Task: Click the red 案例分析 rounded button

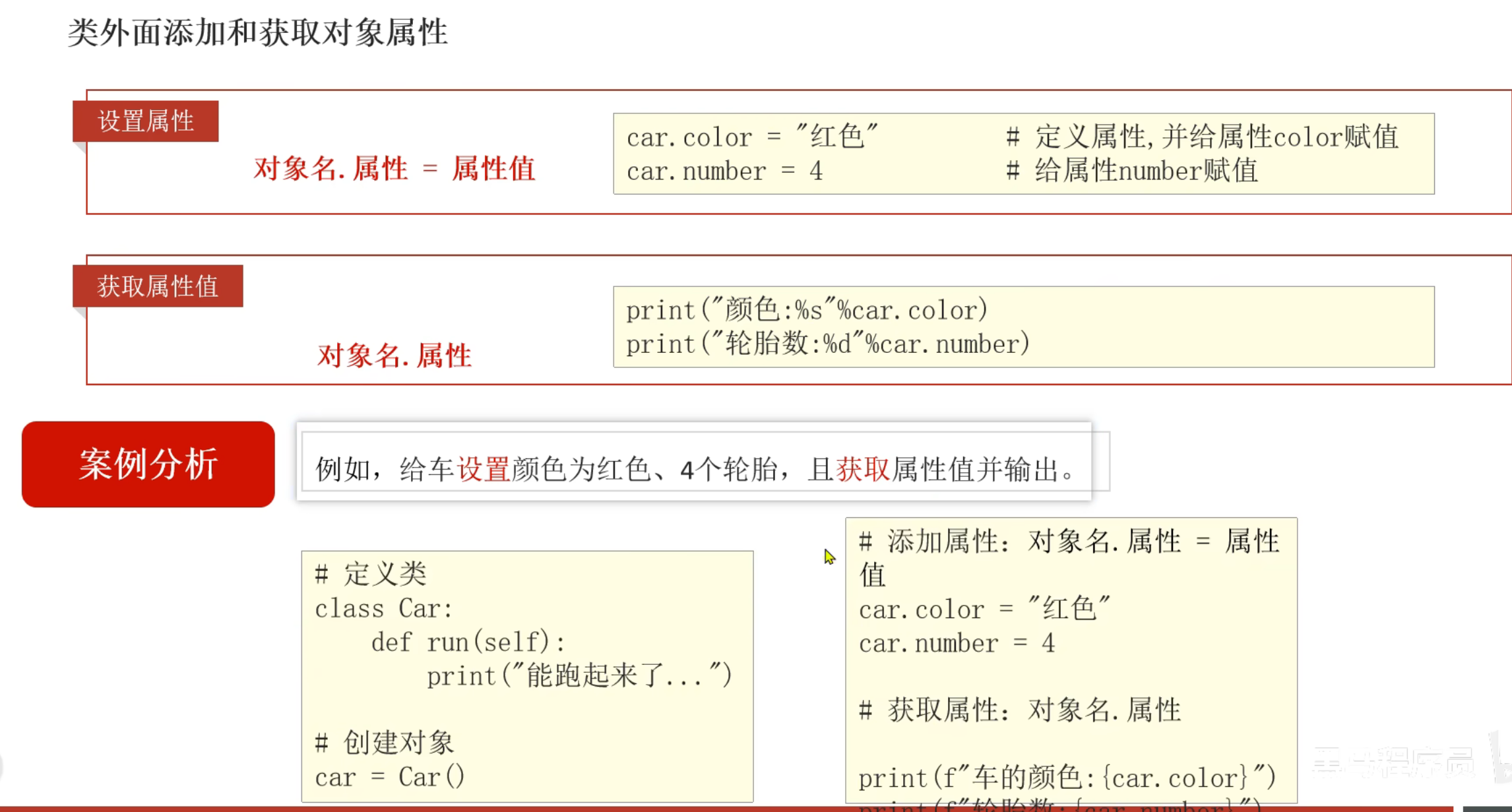Action: pos(148,464)
